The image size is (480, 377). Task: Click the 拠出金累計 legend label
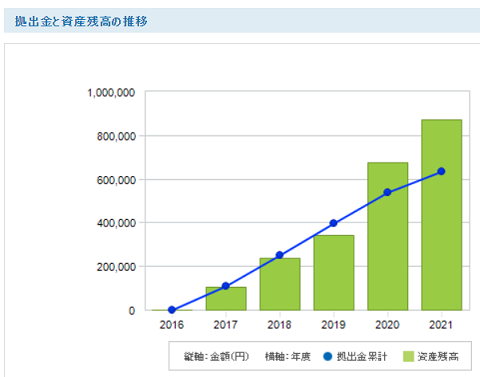coord(362,356)
